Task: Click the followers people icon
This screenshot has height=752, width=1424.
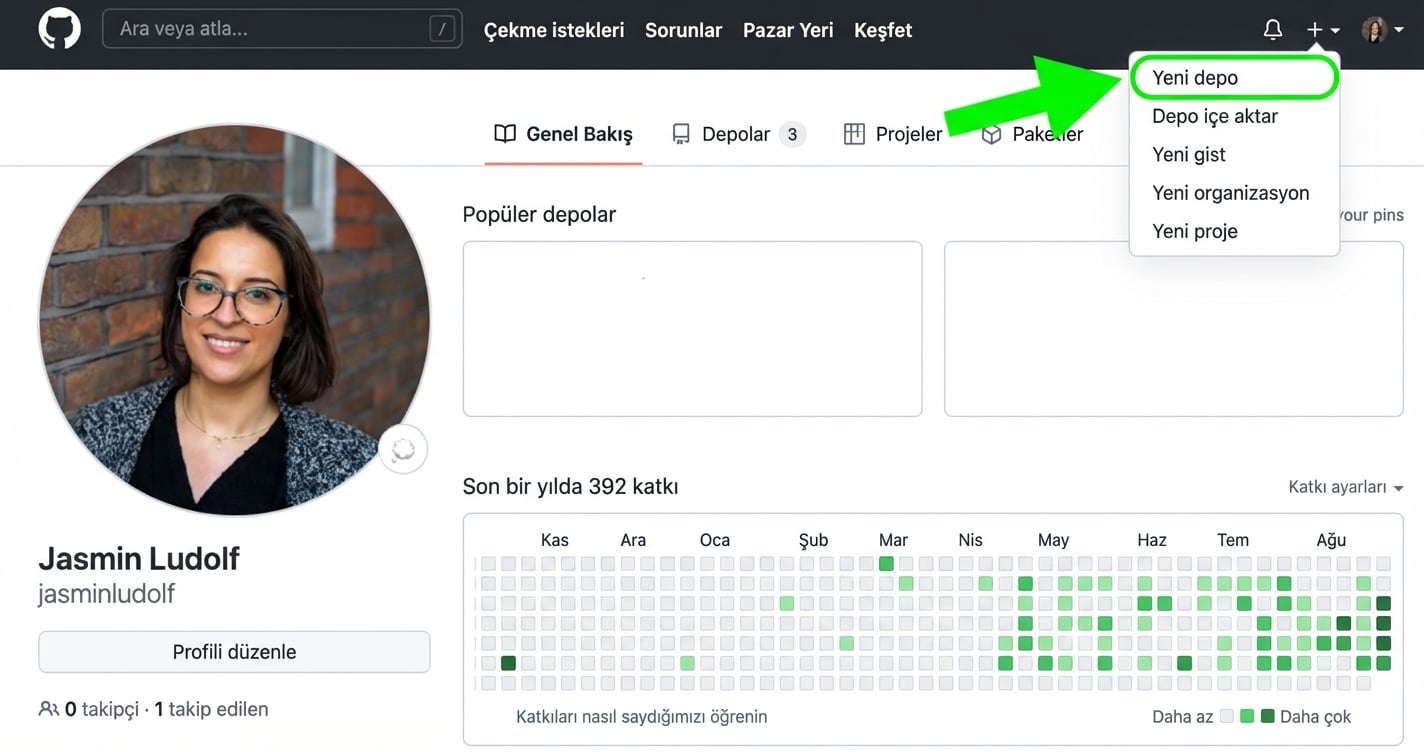Action: [48, 708]
